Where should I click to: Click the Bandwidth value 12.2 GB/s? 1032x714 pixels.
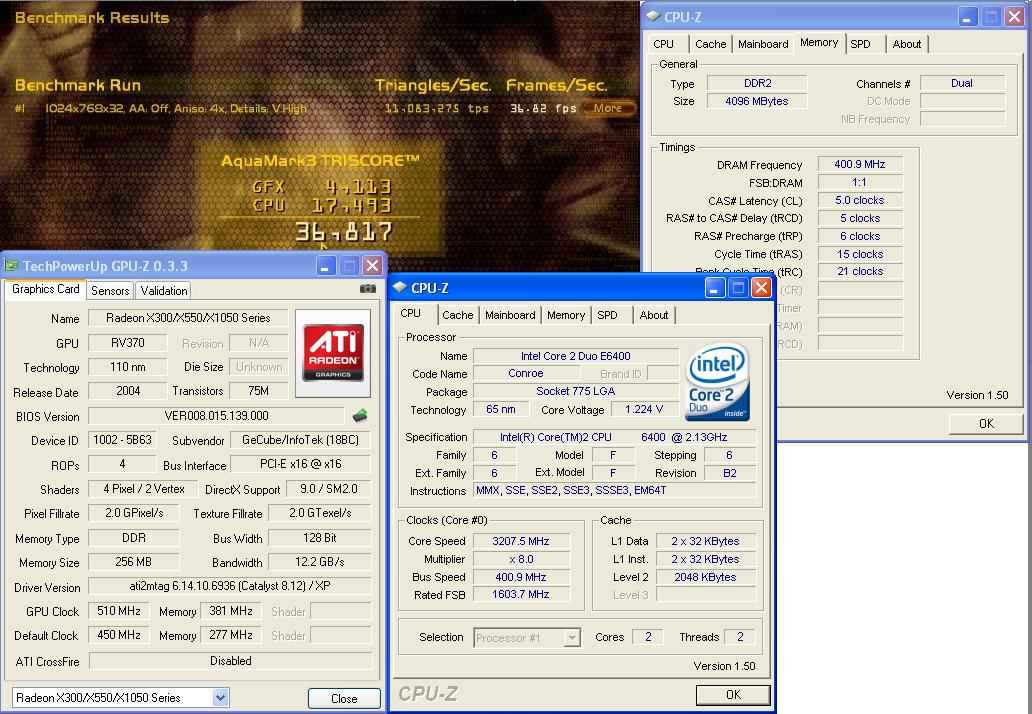320,562
